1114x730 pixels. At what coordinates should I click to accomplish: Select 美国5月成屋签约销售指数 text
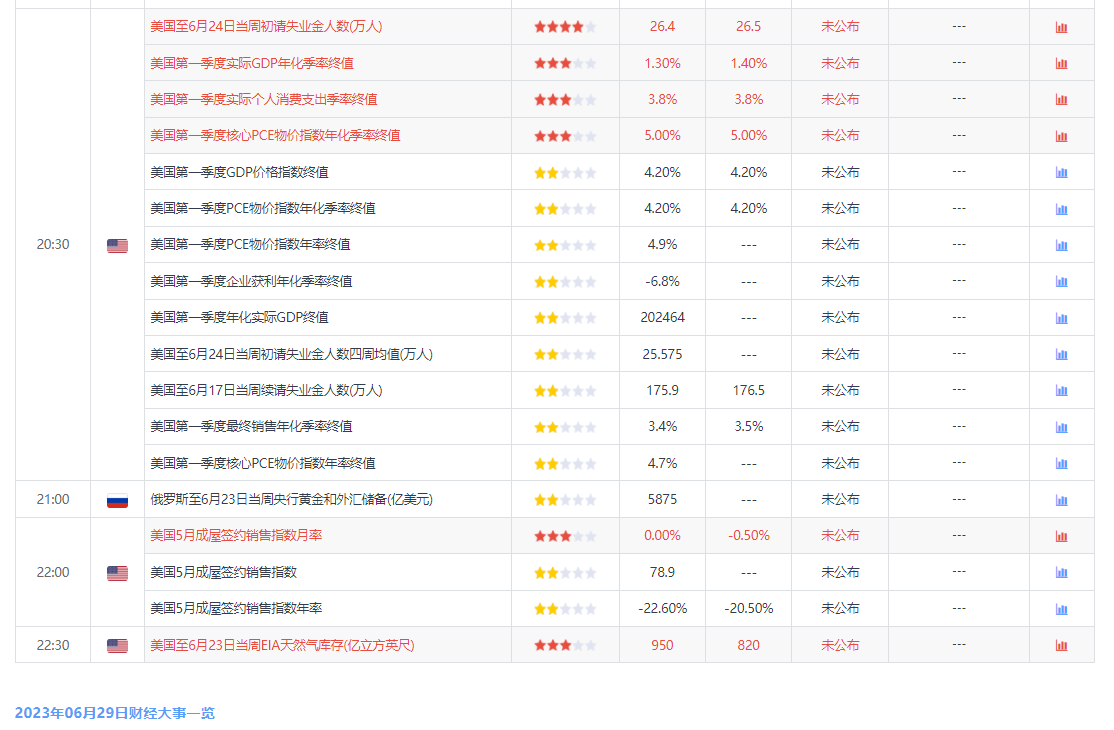(x=223, y=572)
